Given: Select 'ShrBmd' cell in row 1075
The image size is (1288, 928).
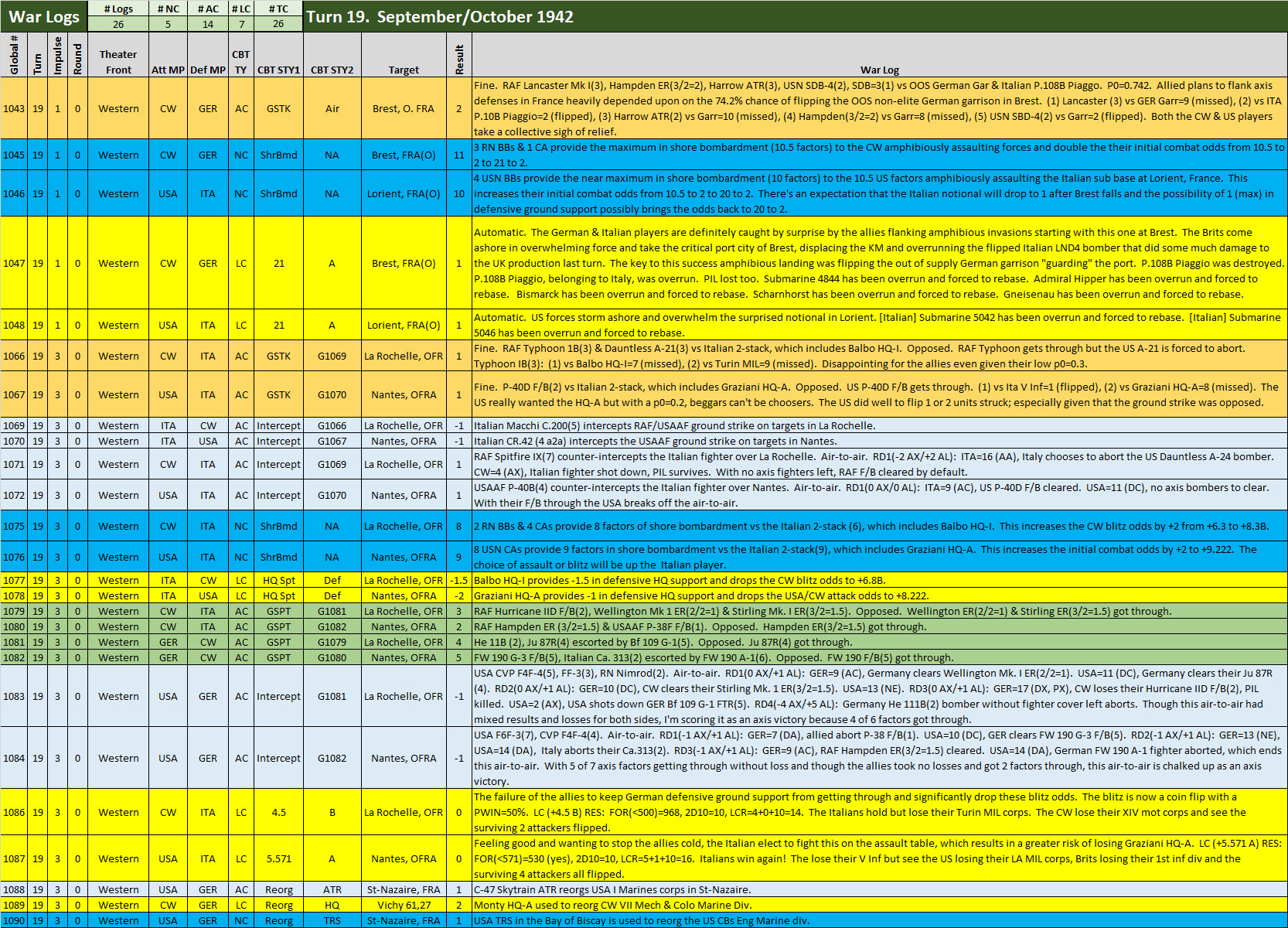Looking at the screenshot, I should tap(278, 526).
